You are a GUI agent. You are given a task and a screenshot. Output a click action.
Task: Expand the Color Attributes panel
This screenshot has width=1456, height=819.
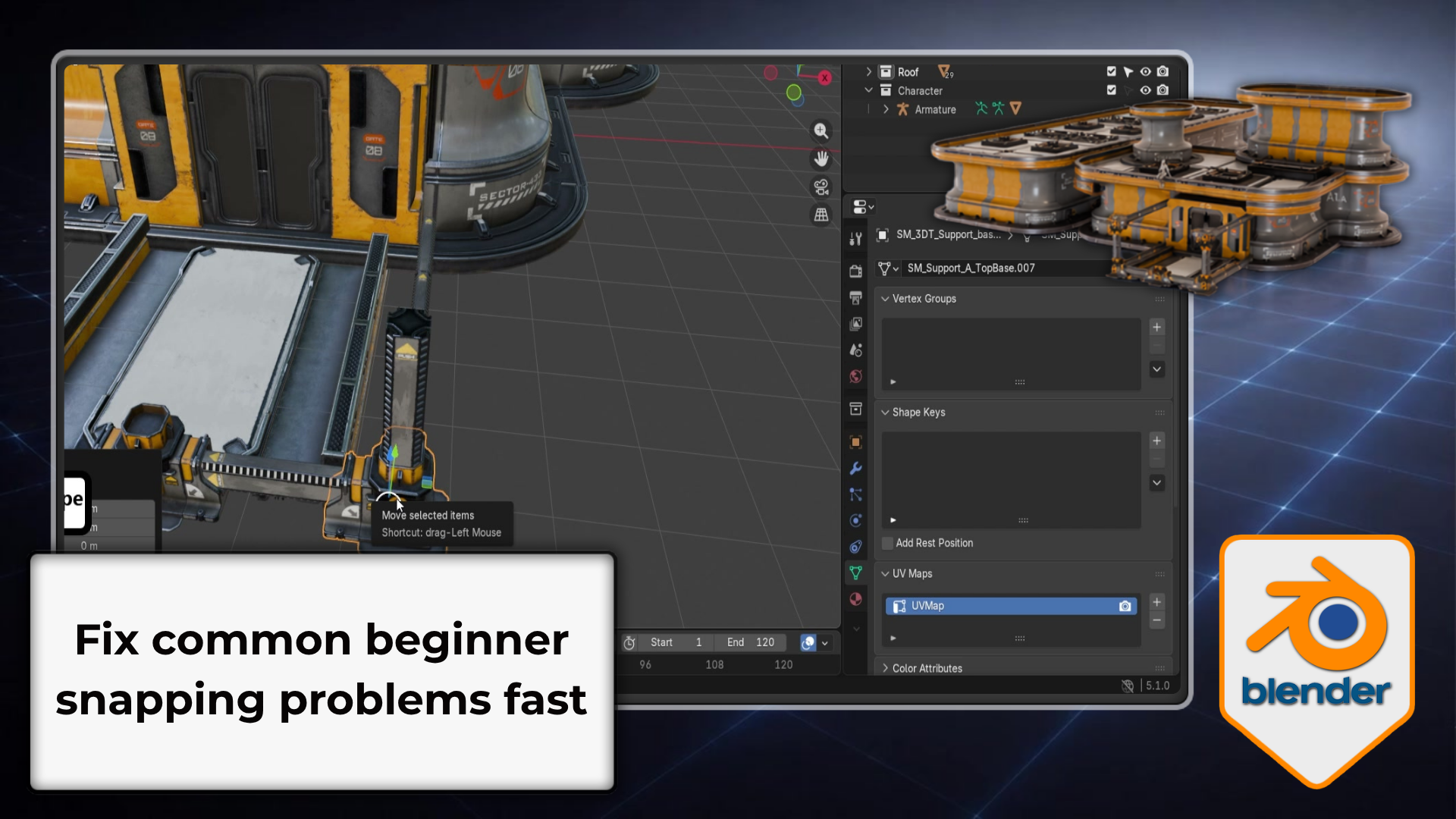pos(885,668)
